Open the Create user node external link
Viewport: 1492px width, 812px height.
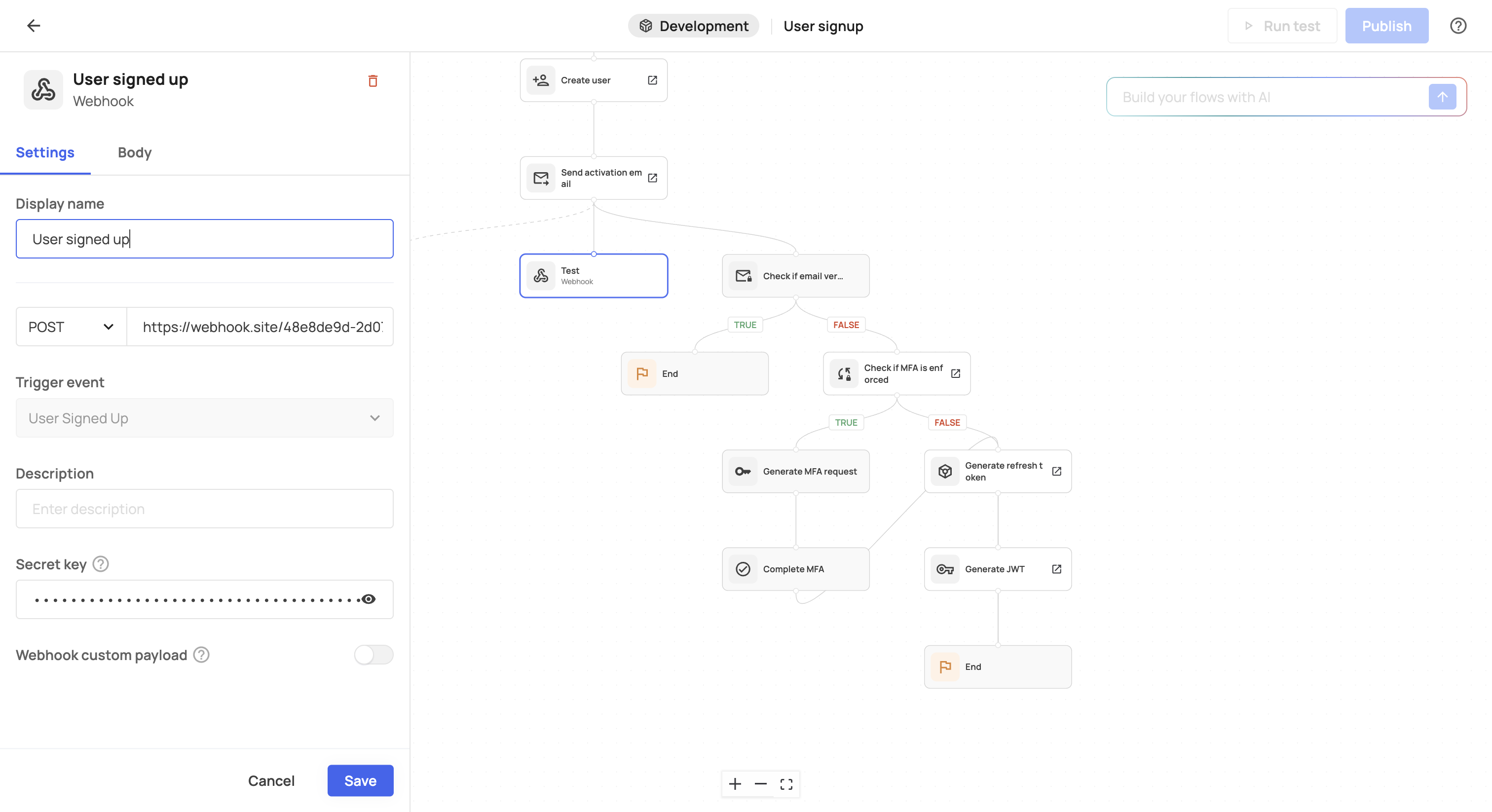click(x=652, y=80)
